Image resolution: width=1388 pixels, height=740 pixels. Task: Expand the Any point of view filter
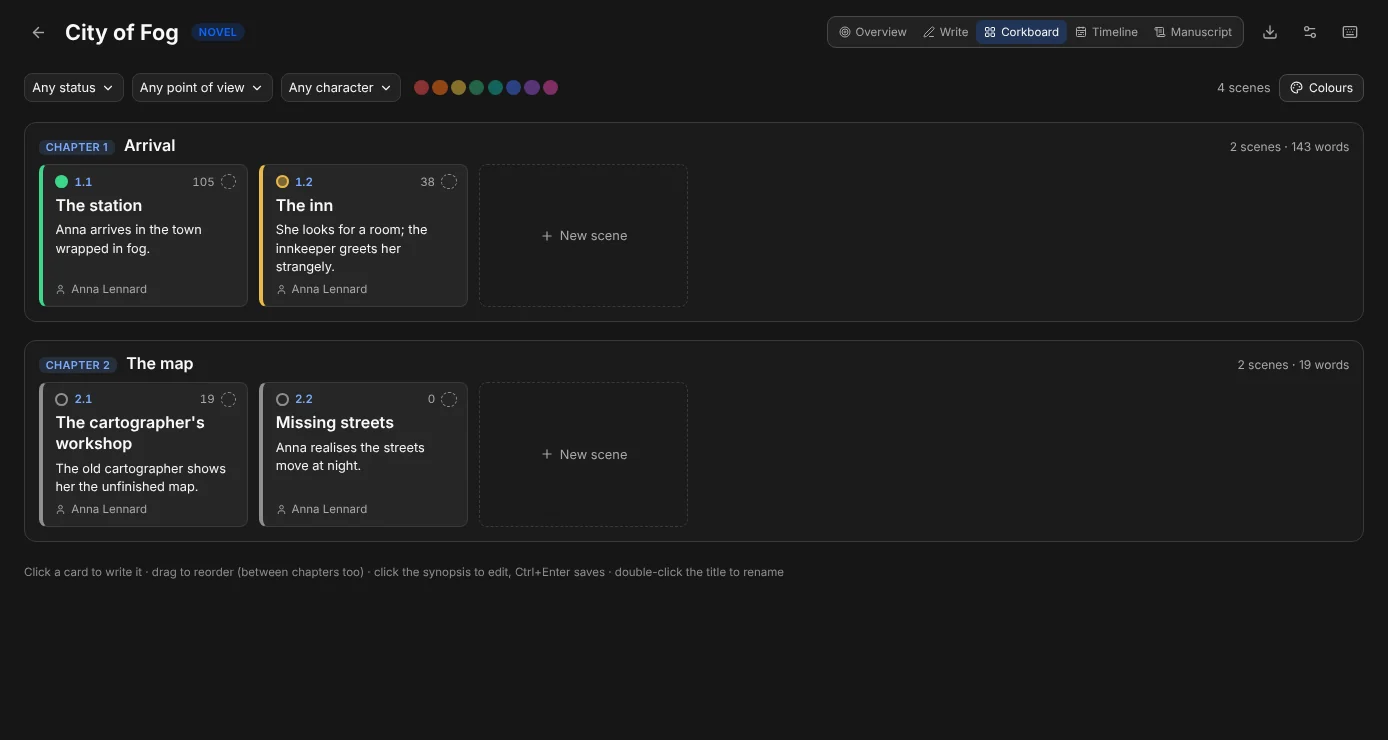202,88
